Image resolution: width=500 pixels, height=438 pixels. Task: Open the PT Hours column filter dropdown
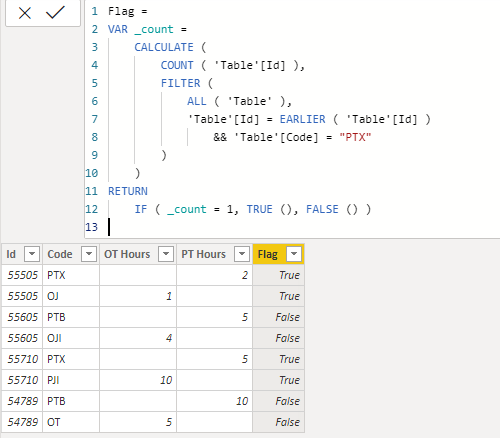[242, 254]
